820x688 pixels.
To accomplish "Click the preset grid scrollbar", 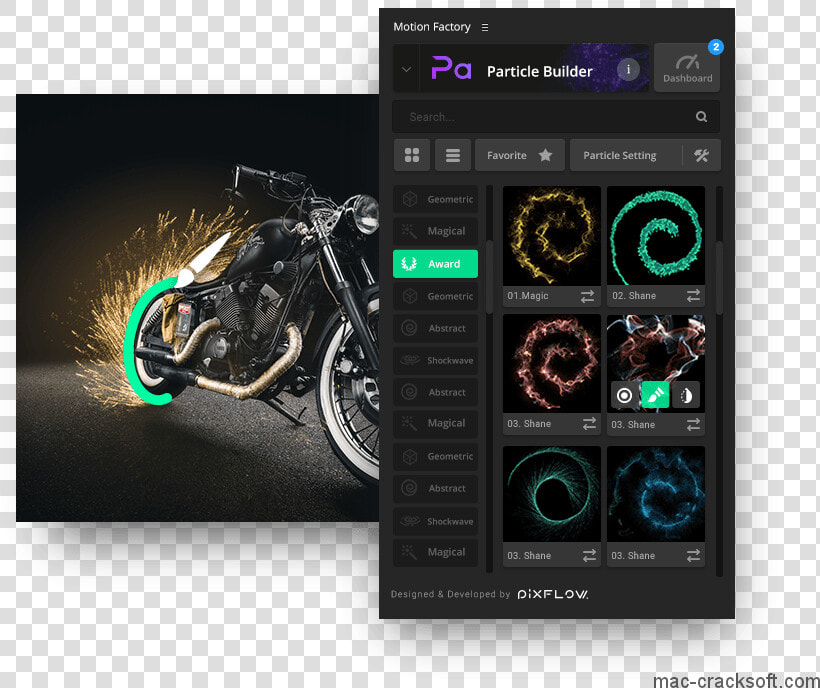I will 720,277.
